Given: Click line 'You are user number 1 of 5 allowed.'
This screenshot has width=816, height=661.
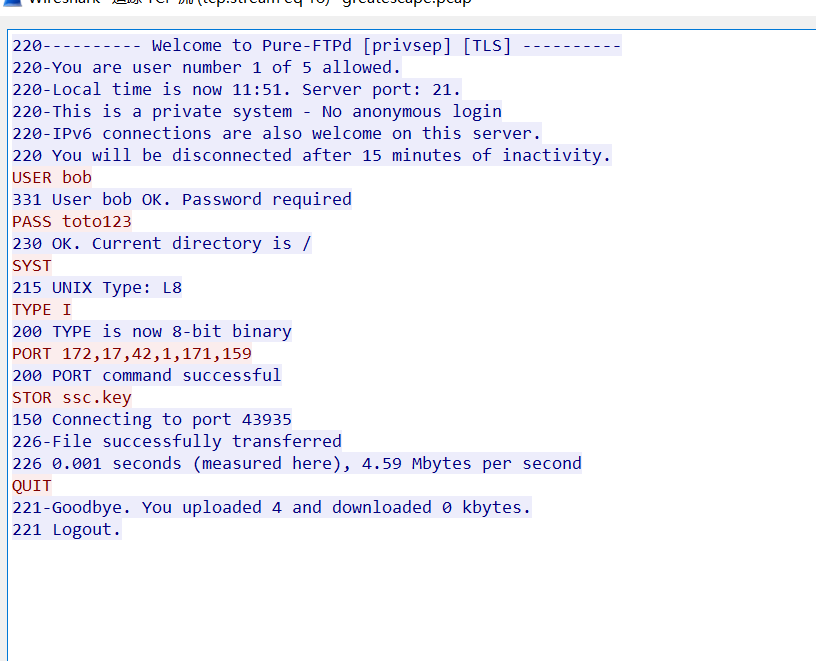Looking at the screenshot, I should click(207, 67).
